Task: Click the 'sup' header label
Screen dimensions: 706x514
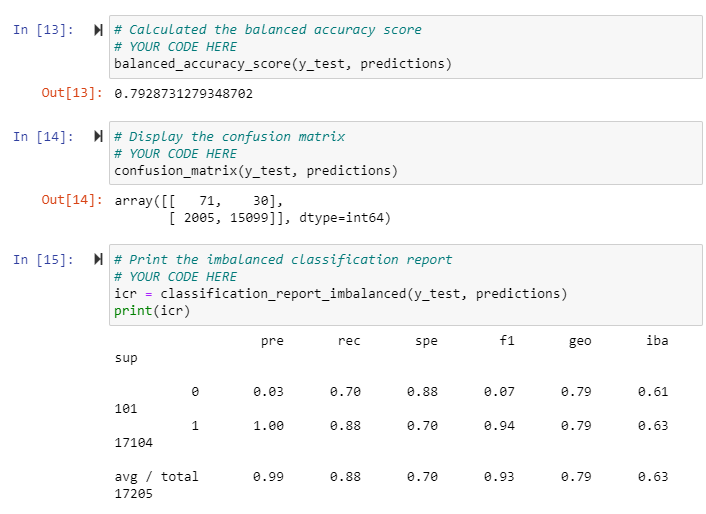Action: pos(126,359)
